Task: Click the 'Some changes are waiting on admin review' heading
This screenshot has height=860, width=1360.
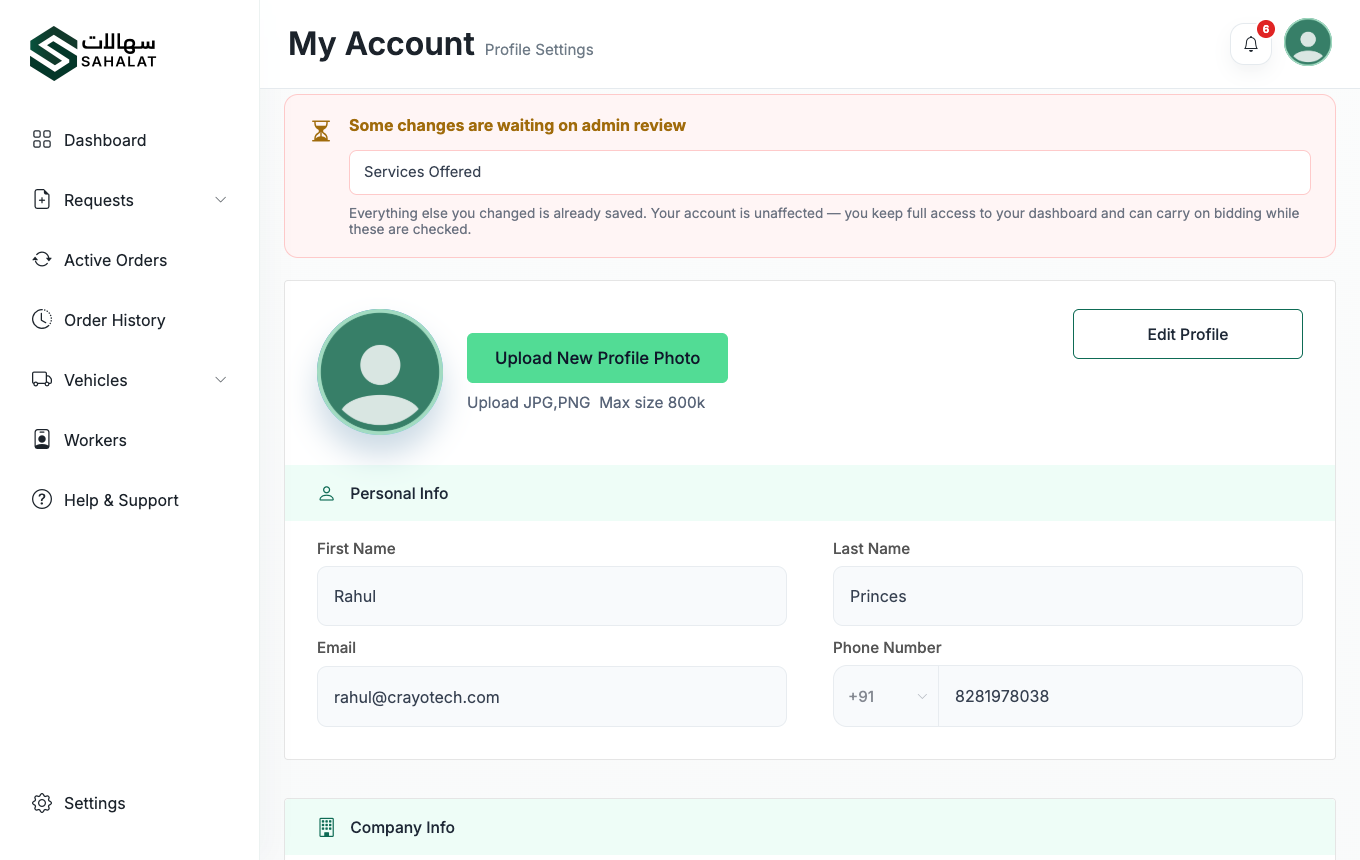Action: tap(517, 125)
